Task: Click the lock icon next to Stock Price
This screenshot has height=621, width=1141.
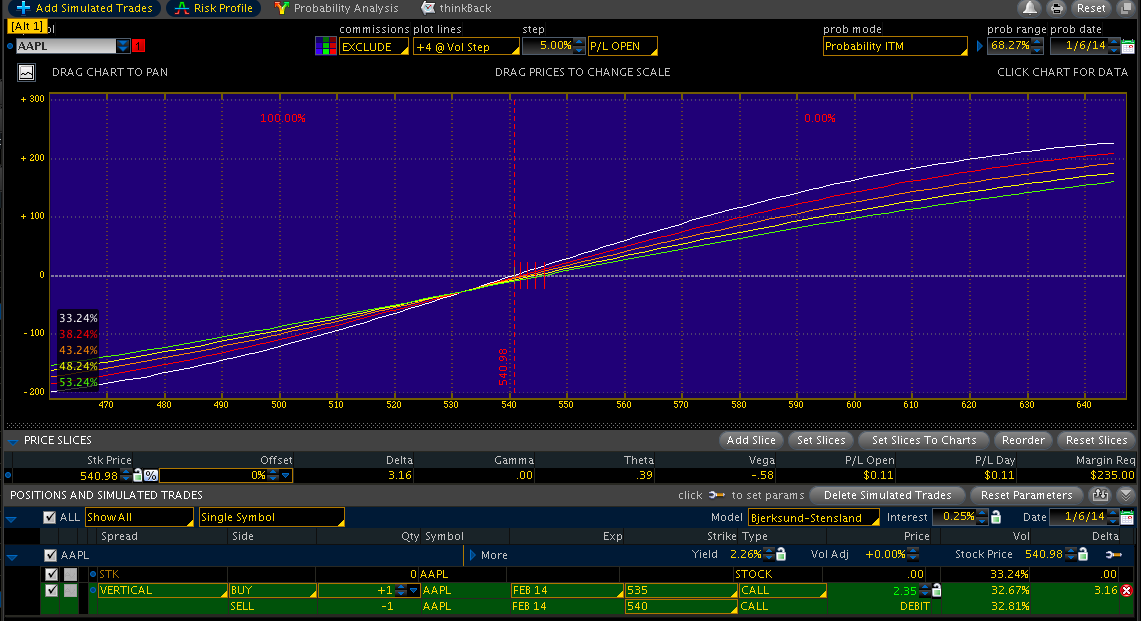Action: (1083, 555)
